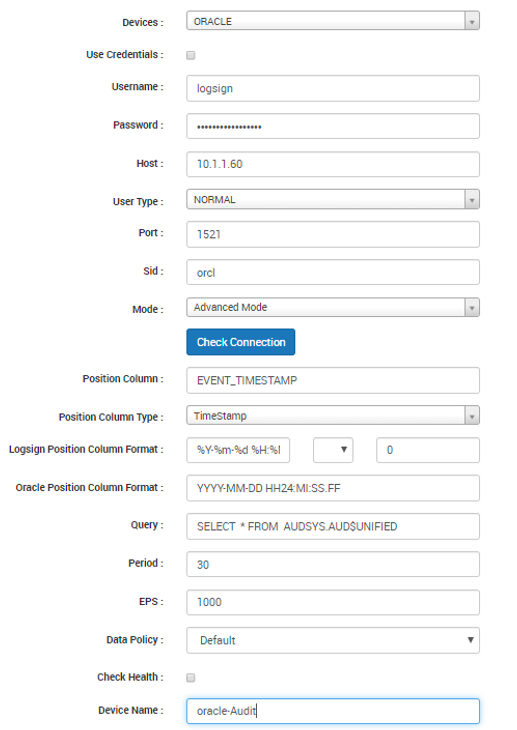Select the Period field showing 30

(x=333, y=564)
